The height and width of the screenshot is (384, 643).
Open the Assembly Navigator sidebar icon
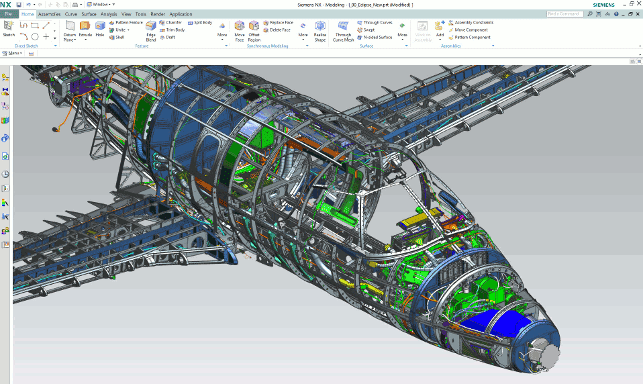click(x=5, y=77)
